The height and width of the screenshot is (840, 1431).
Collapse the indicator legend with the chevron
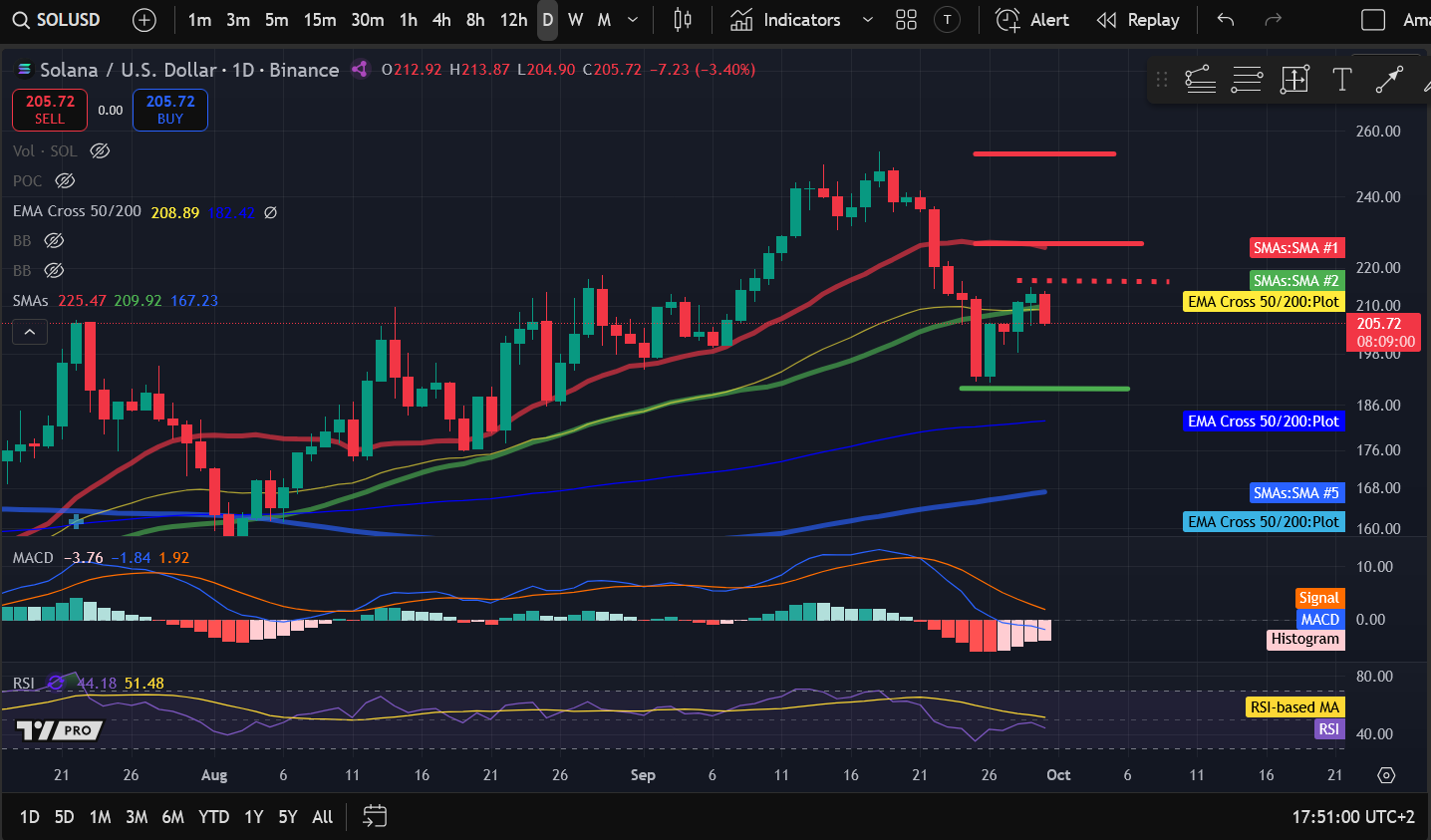click(x=30, y=332)
